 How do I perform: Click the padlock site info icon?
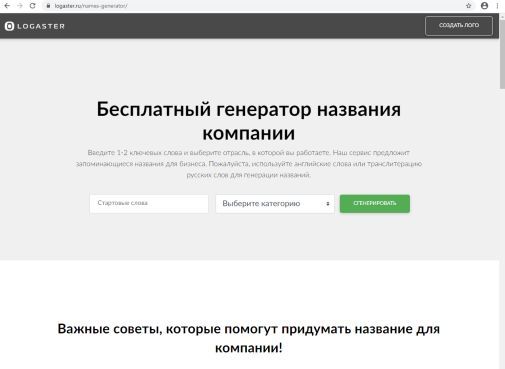(48, 6)
